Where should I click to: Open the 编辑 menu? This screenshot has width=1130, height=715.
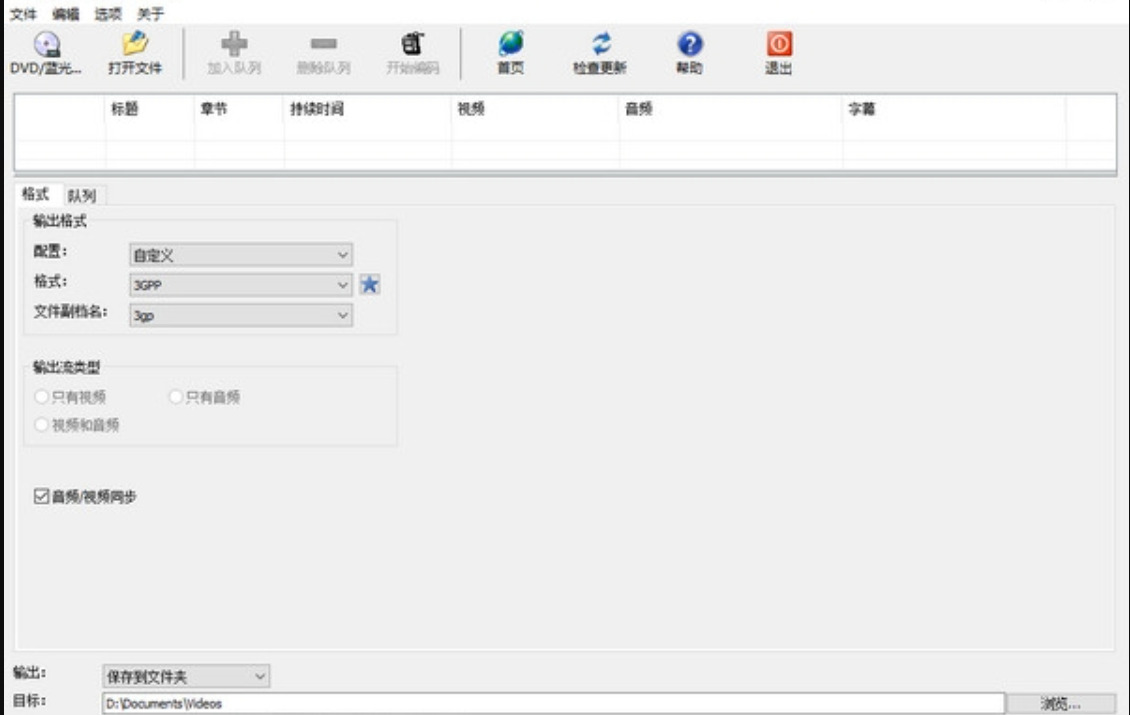click(x=66, y=14)
